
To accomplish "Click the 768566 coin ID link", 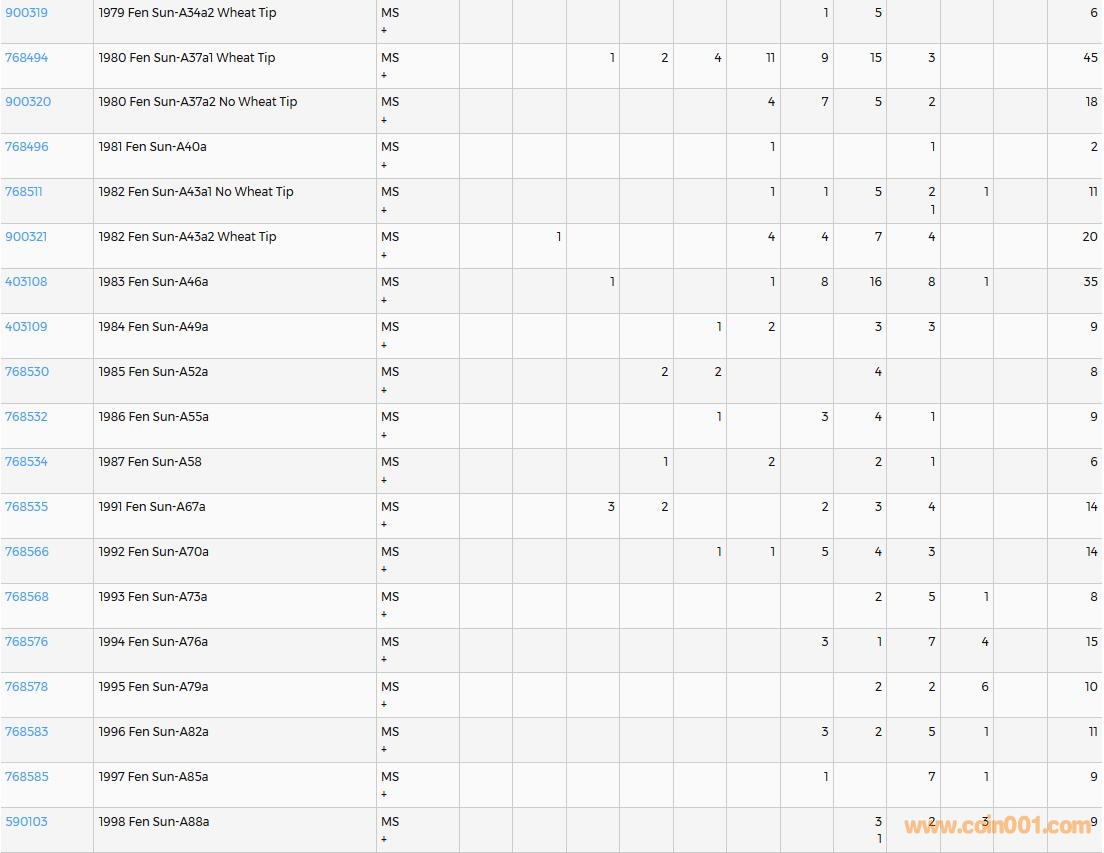I will click(x=26, y=552).
